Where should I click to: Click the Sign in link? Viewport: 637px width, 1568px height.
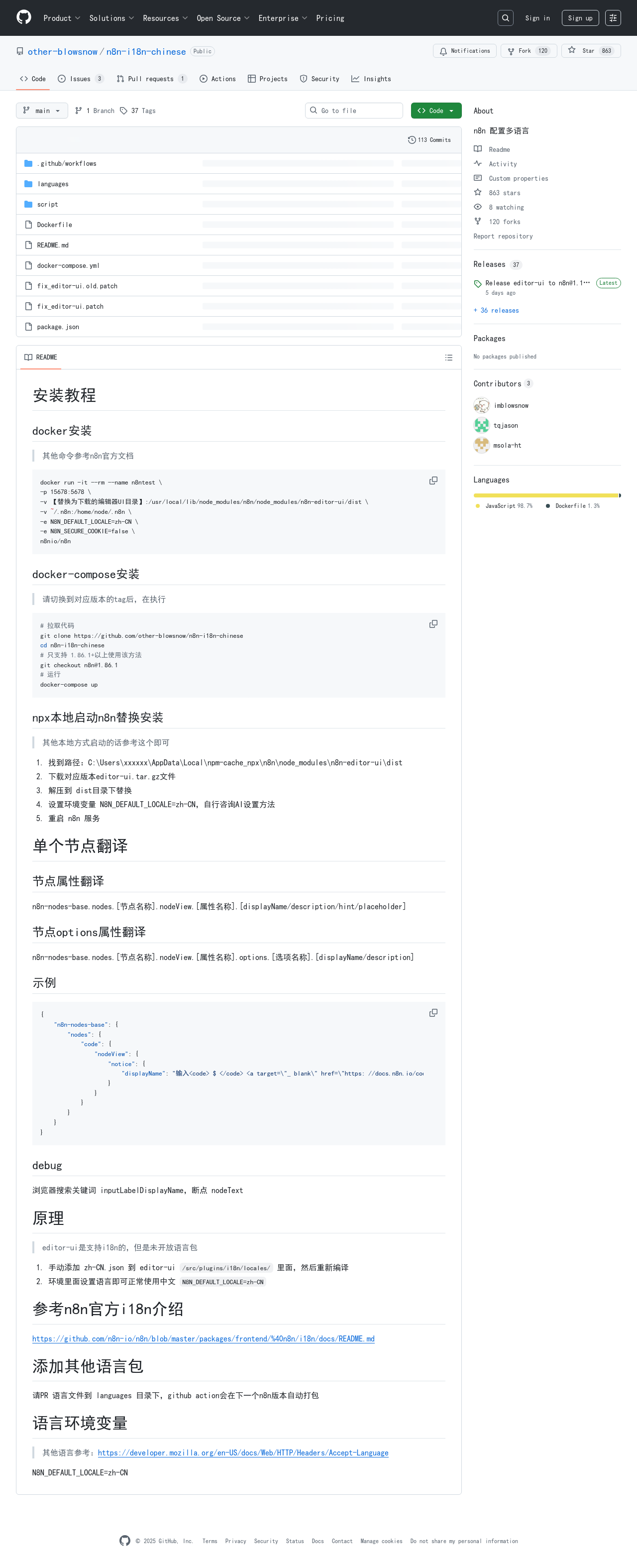[x=537, y=18]
